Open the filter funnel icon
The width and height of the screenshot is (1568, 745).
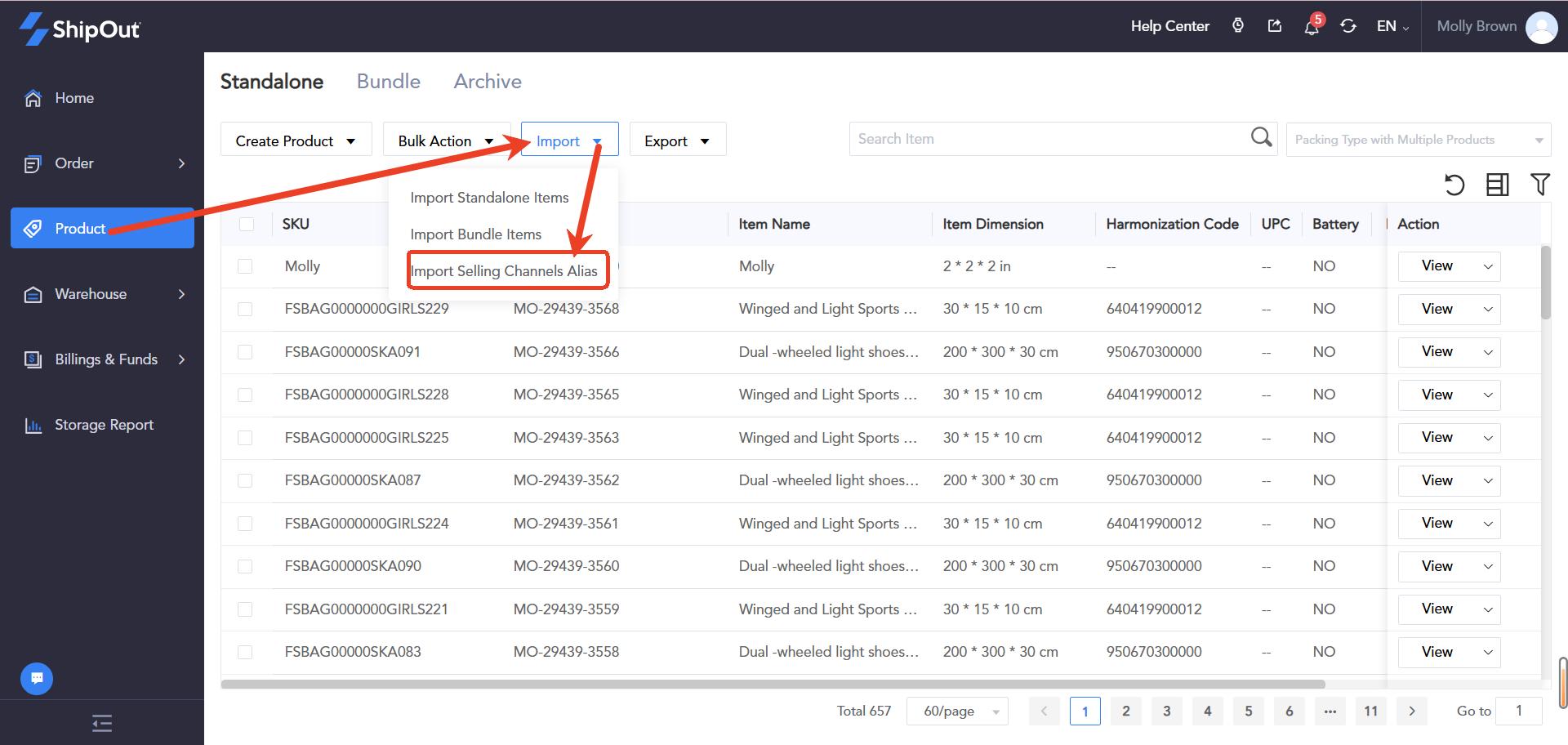[x=1539, y=185]
